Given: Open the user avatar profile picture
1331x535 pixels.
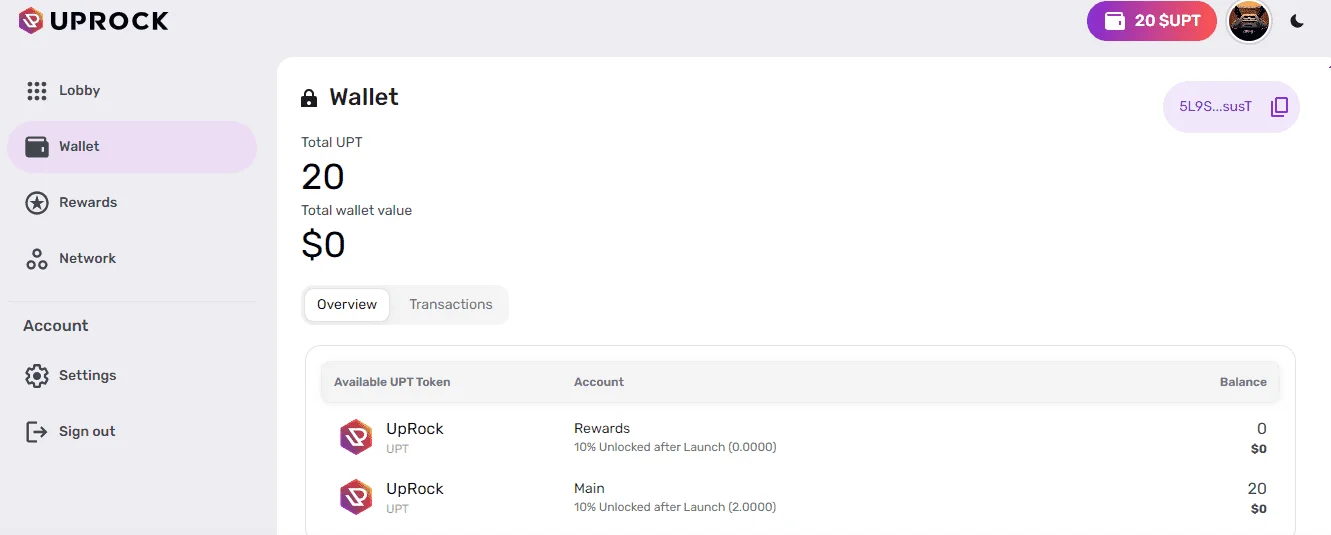Looking at the screenshot, I should (x=1249, y=21).
